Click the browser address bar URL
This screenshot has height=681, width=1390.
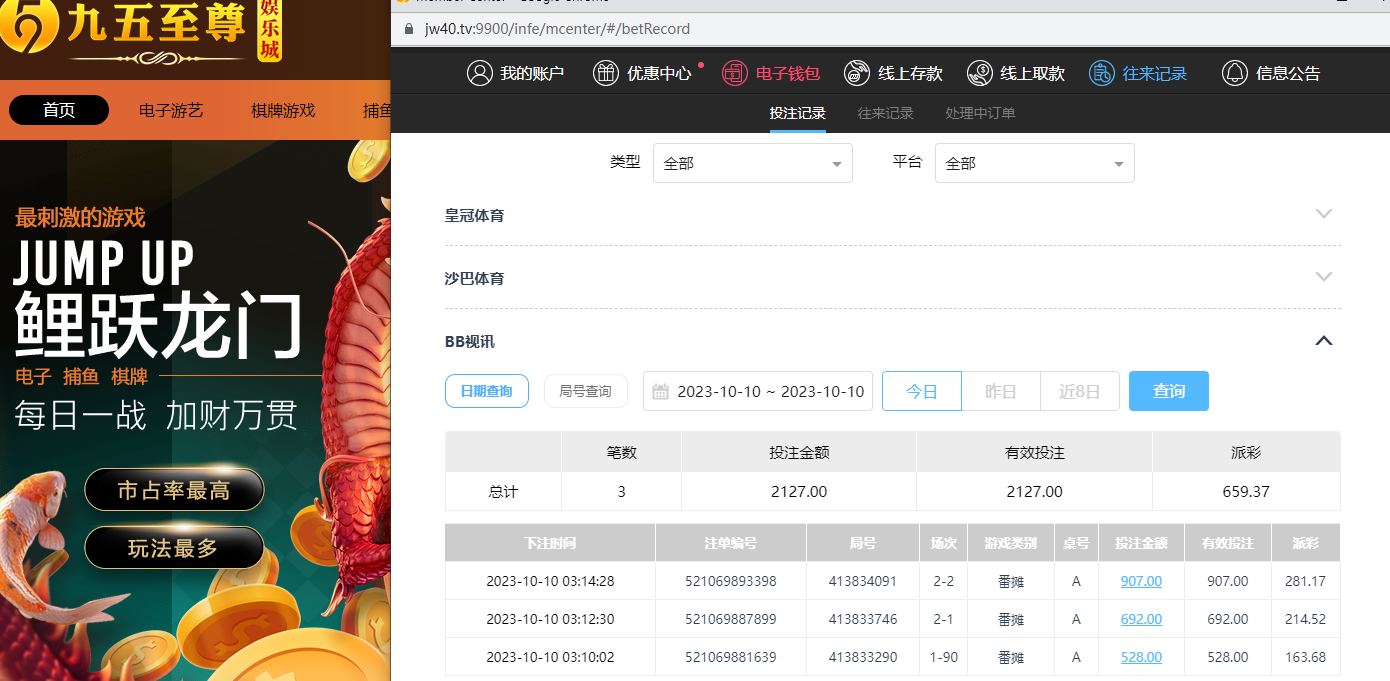click(557, 29)
